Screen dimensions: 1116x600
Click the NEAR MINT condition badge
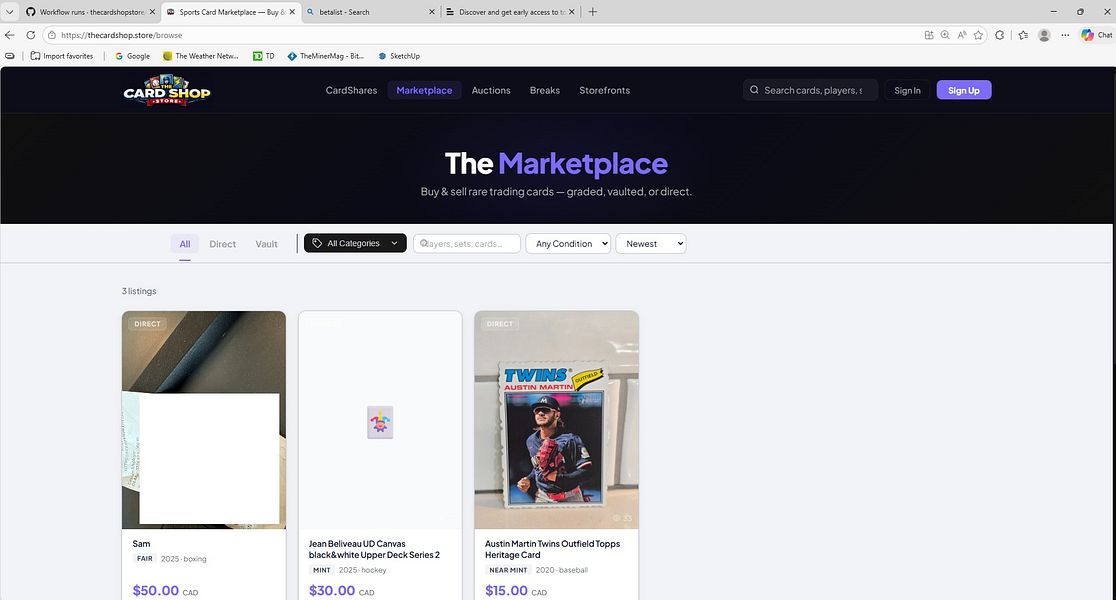(508, 570)
